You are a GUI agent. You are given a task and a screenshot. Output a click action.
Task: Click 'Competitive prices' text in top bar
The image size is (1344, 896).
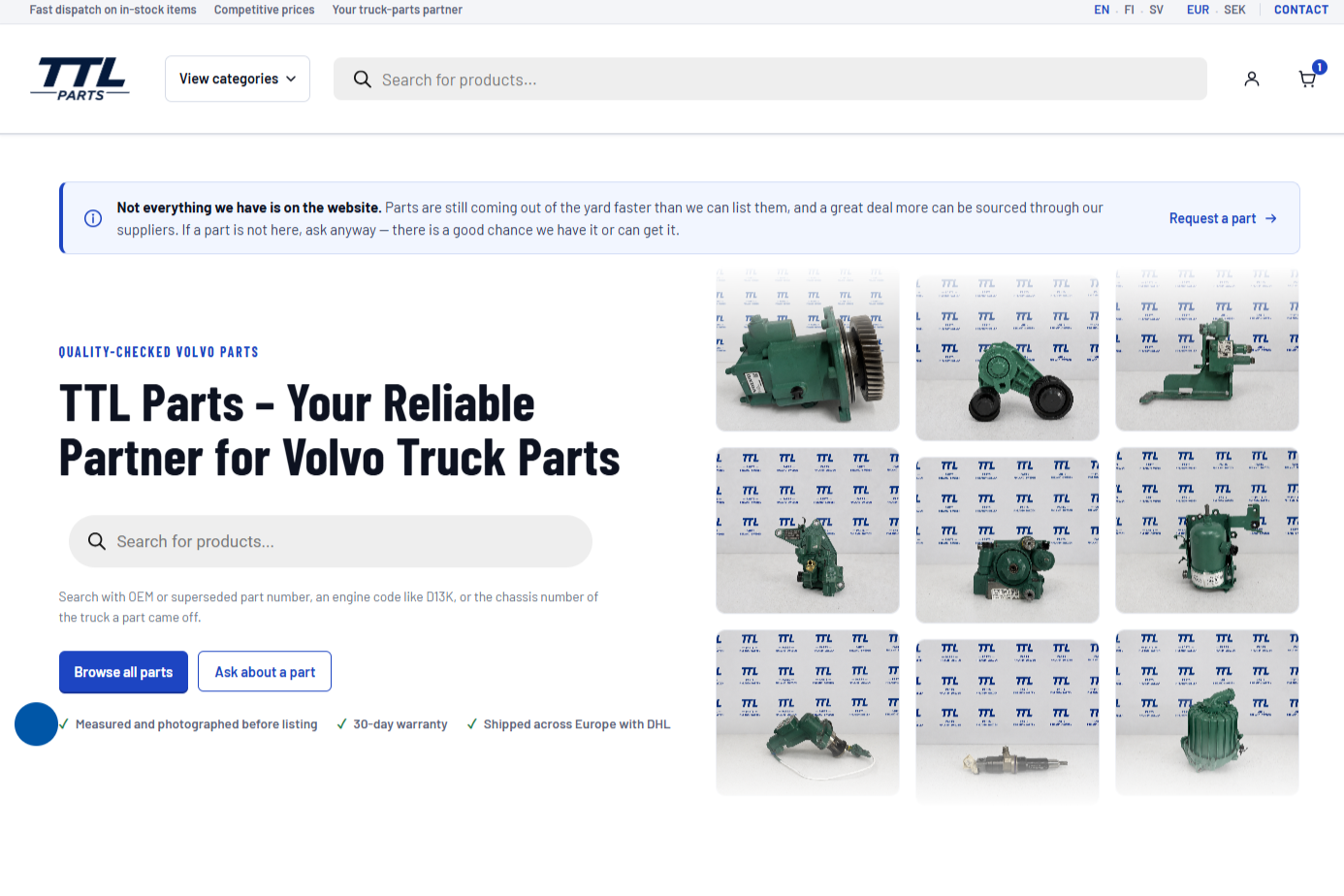pos(264,10)
